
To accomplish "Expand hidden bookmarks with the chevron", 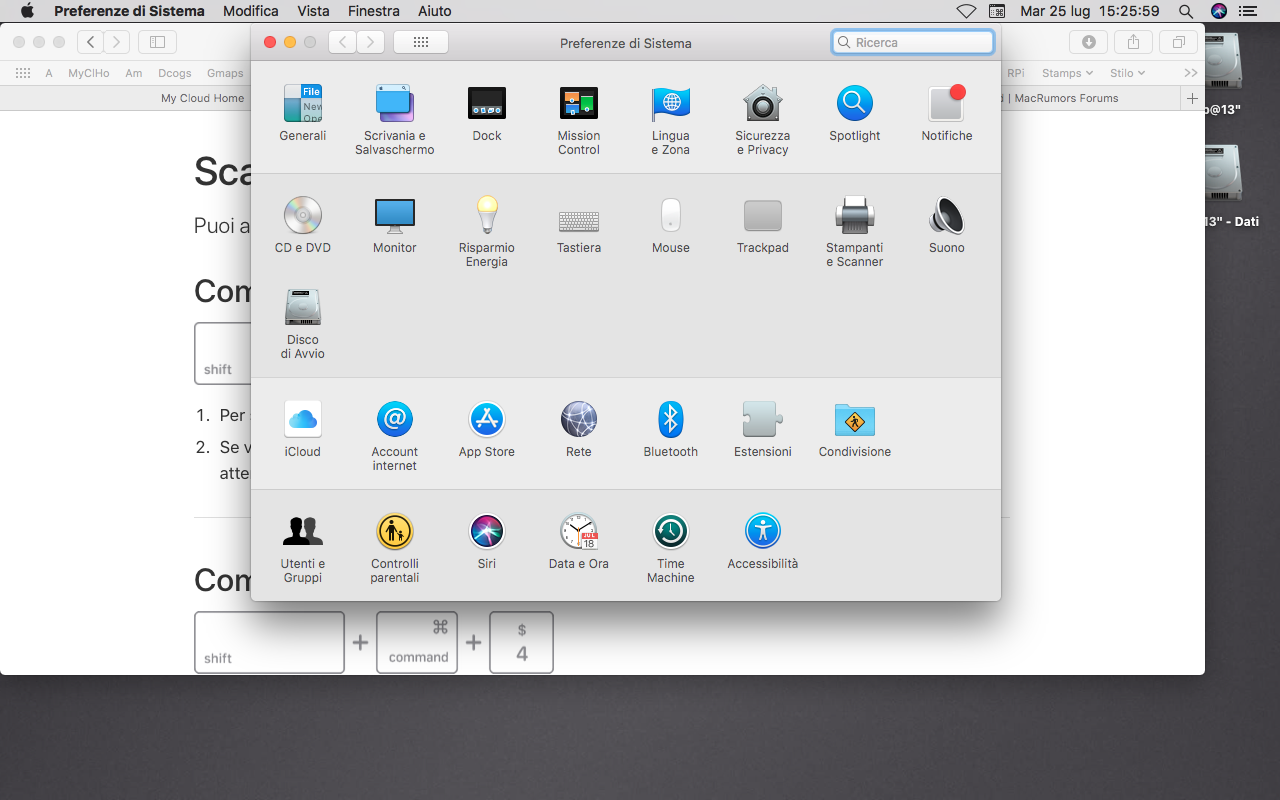I will coord(1190,73).
